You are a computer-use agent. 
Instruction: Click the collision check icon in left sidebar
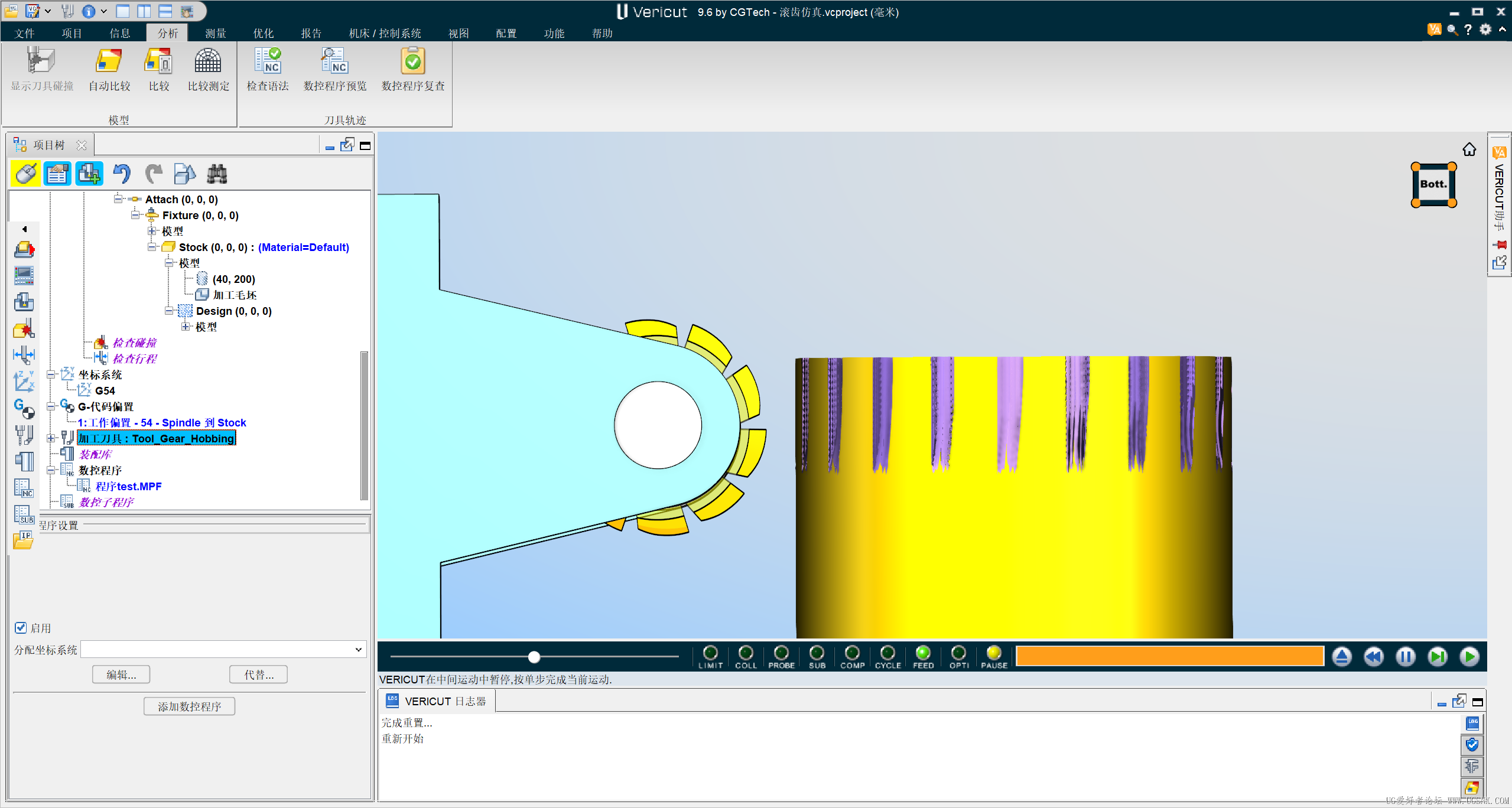24,328
